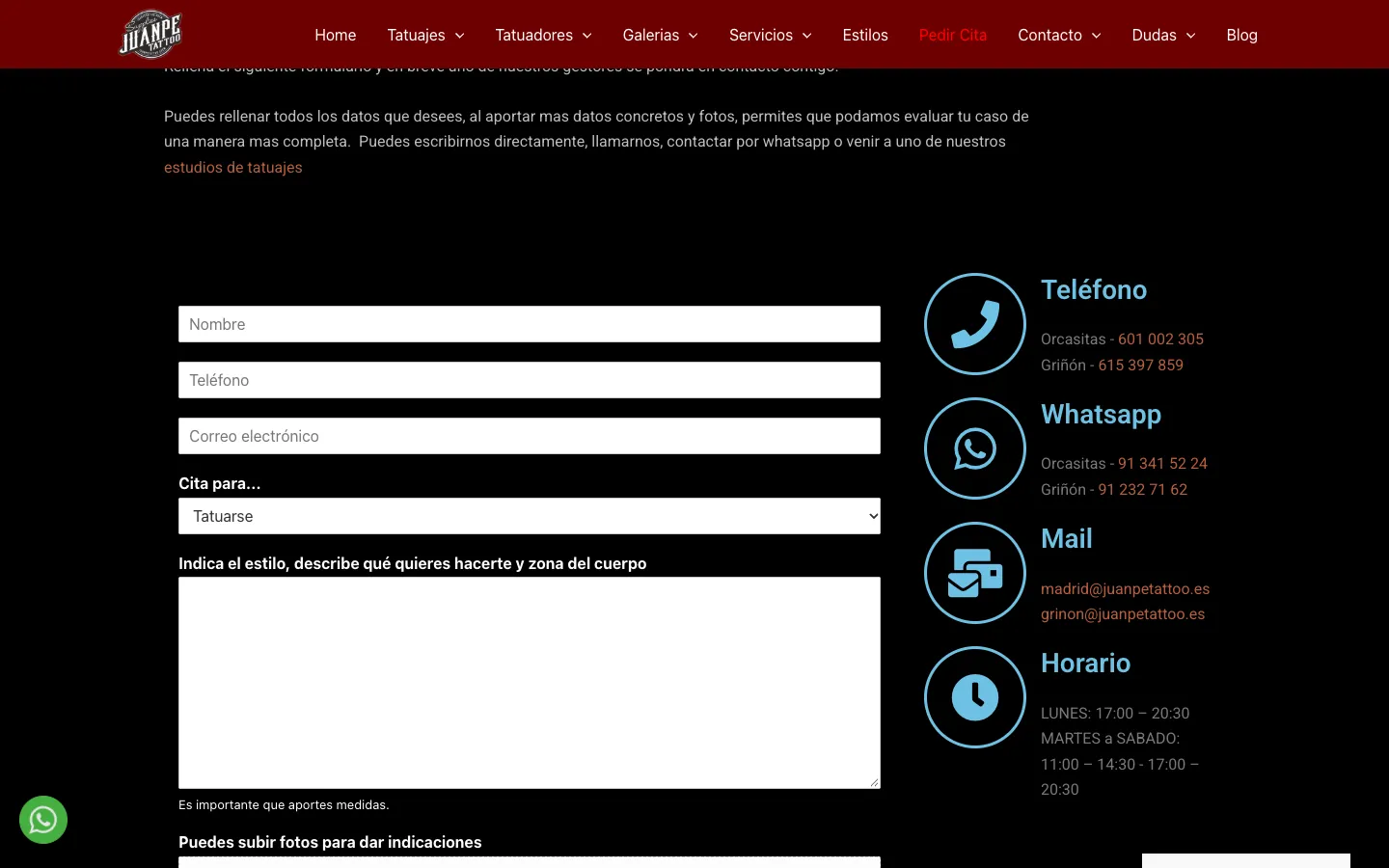Expand the Servicios submenu arrow
This screenshot has width=1389, height=868.
[807, 36]
